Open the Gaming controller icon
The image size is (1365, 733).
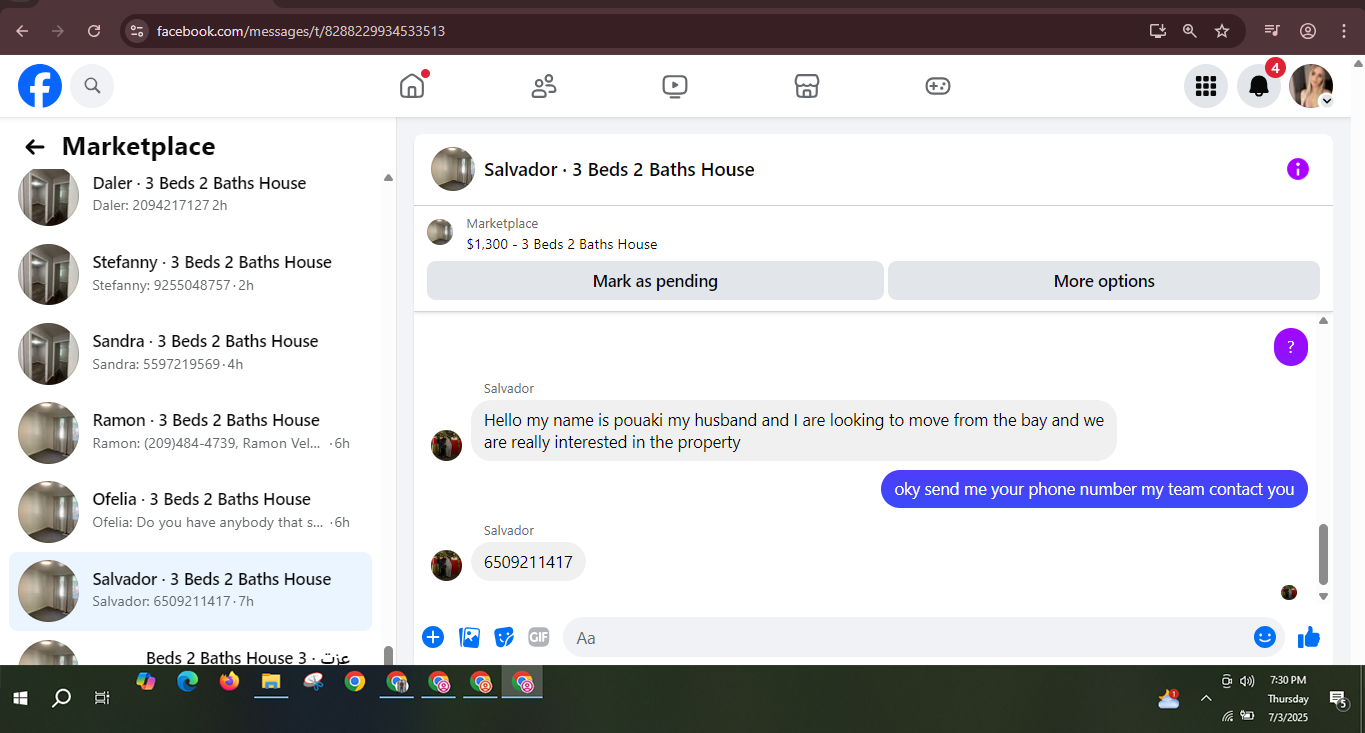coord(938,86)
